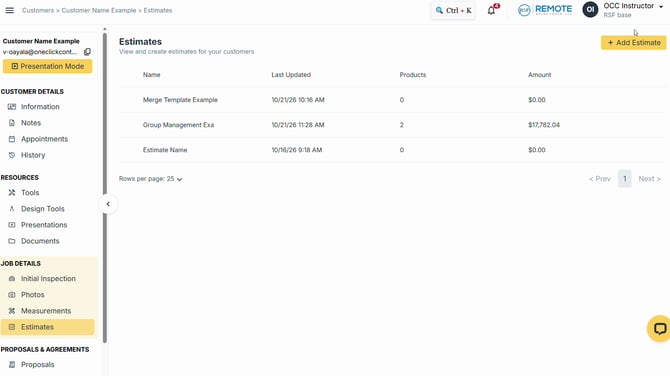Click the $17,782.04 amount cell

544,125
